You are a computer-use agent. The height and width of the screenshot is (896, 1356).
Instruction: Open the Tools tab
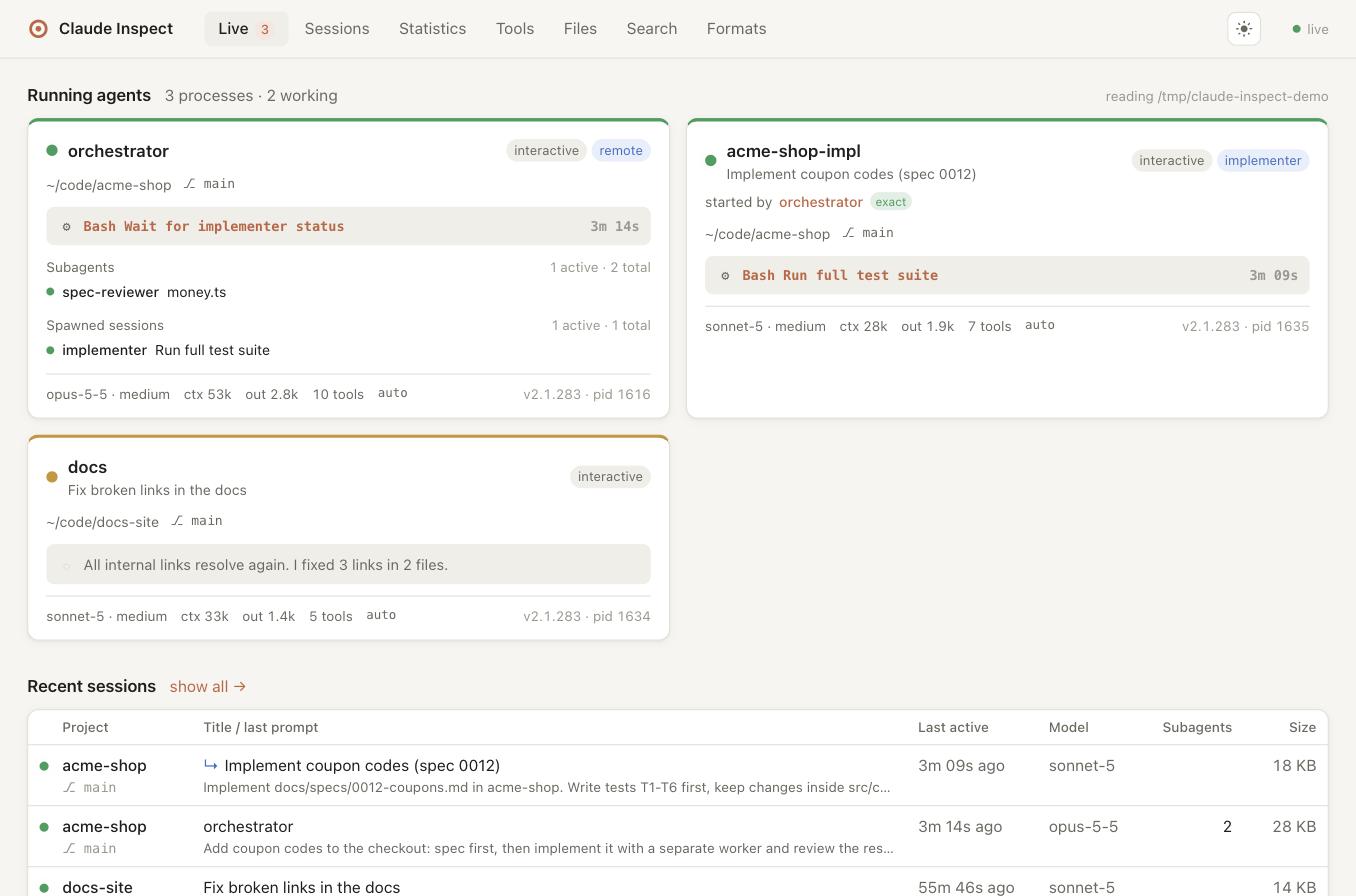coord(515,29)
